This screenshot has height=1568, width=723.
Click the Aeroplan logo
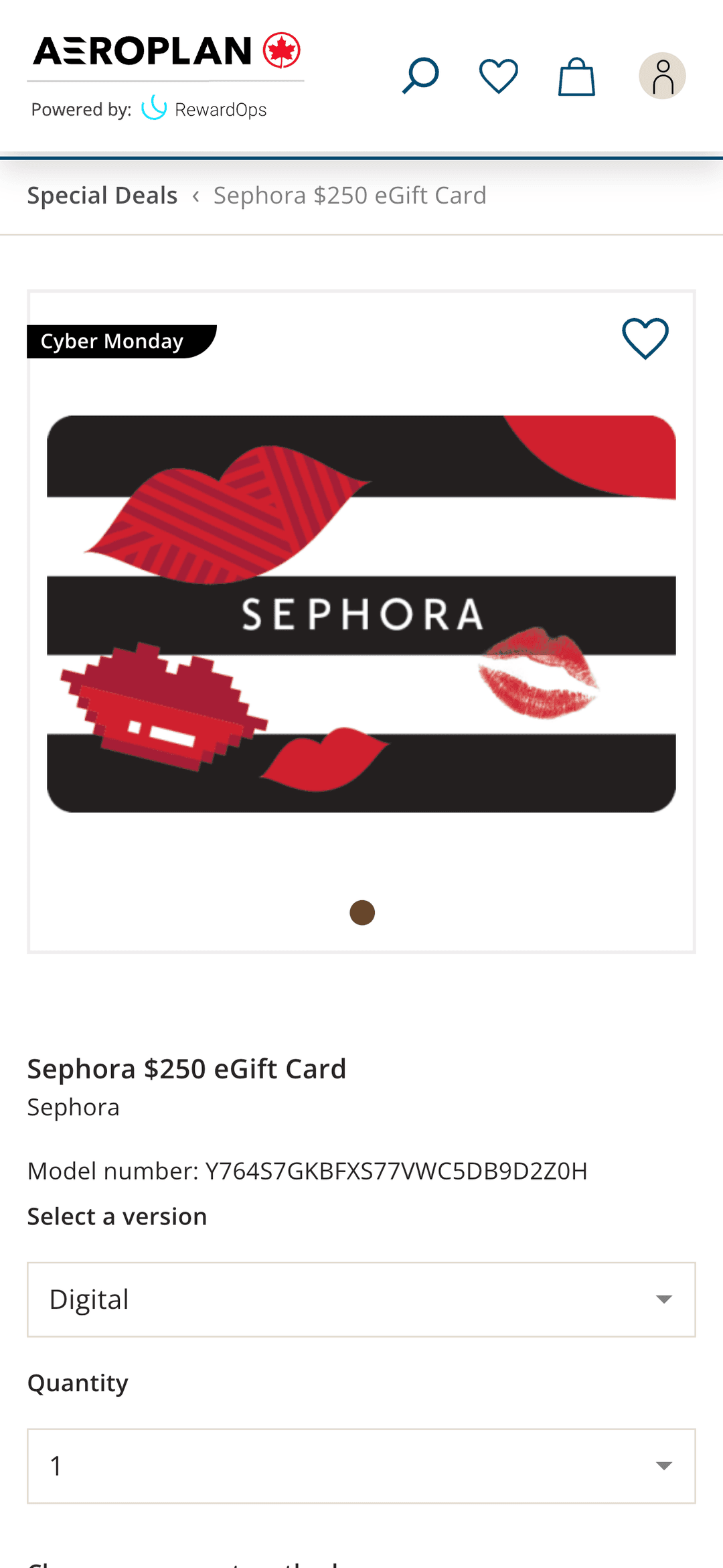tap(167, 51)
